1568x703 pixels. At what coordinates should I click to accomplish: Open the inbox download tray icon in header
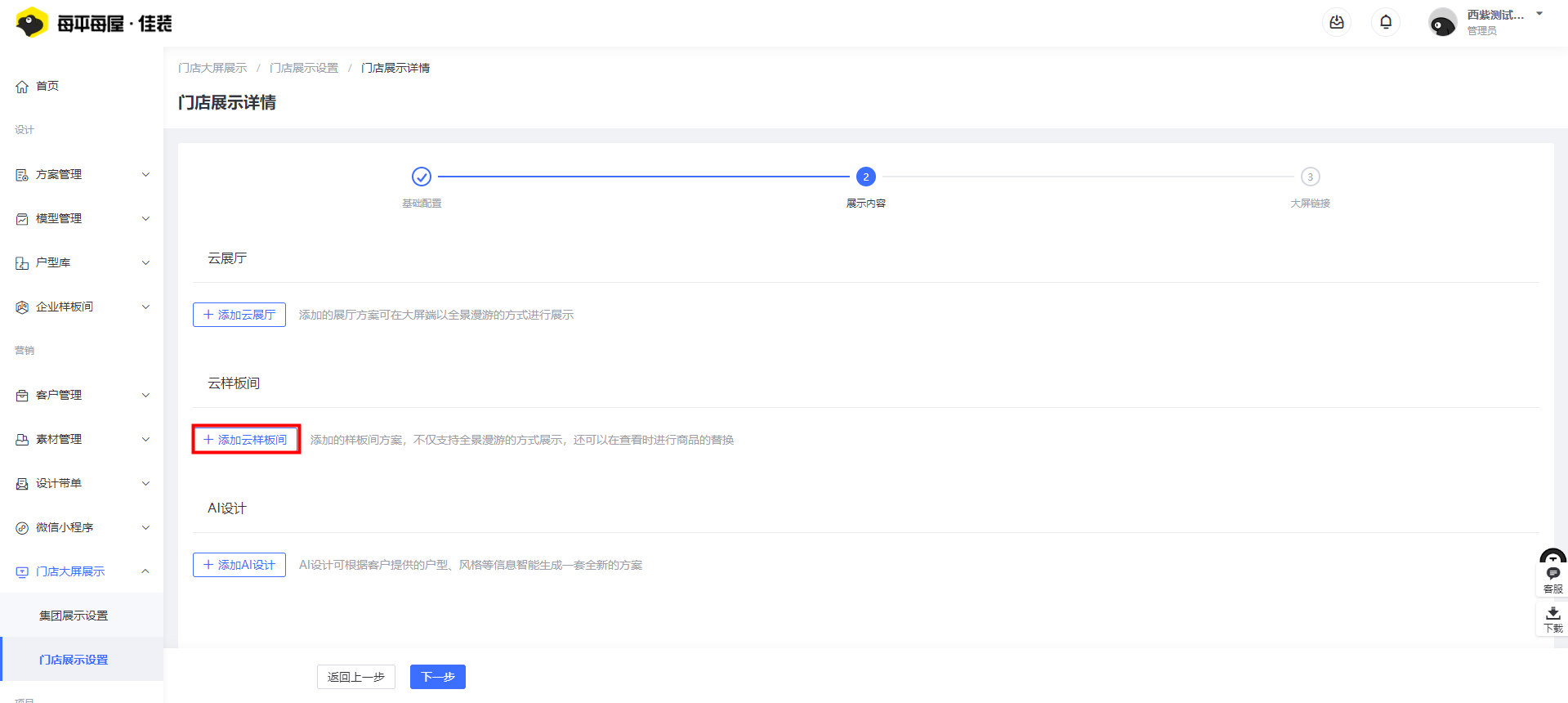(x=1337, y=22)
